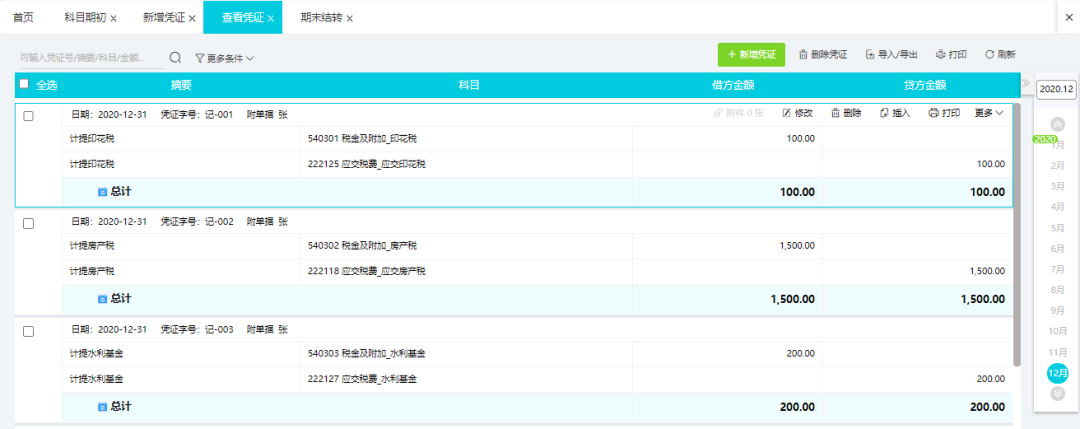Click the 删除凭证 trash icon in toolbar
The height and width of the screenshot is (429, 1080).
[x=803, y=54]
